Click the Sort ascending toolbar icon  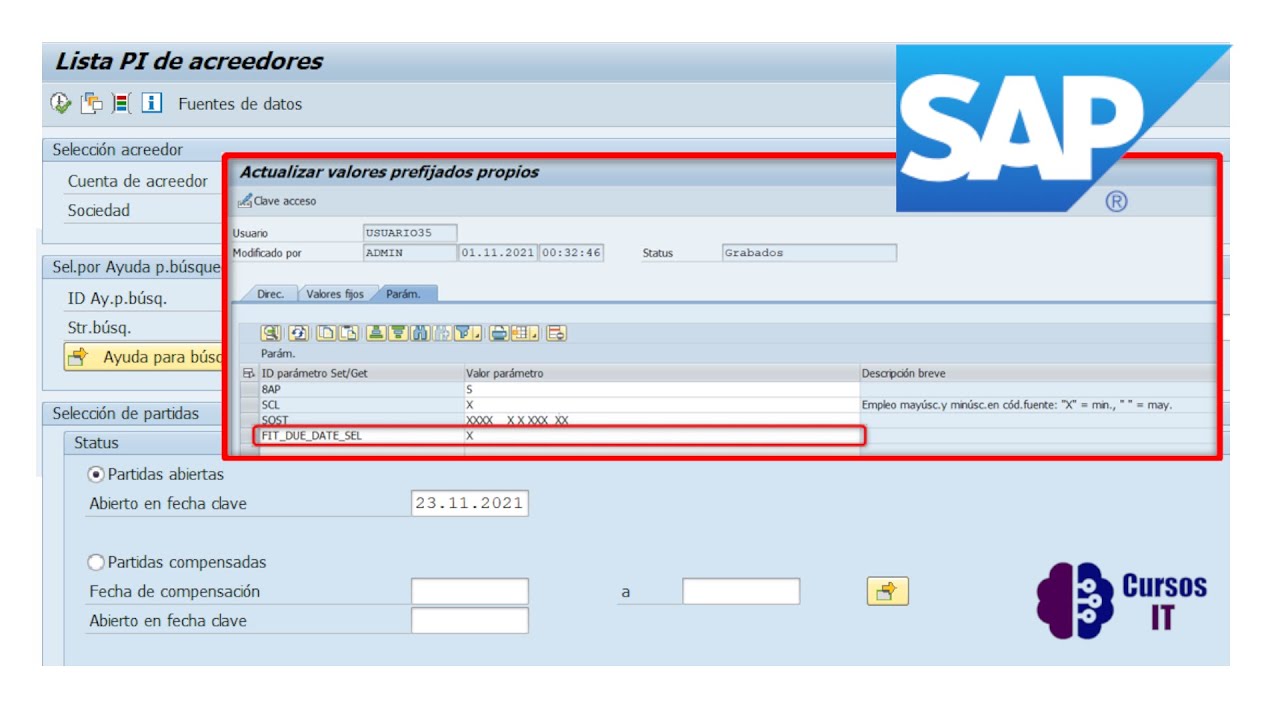point(376,333)
